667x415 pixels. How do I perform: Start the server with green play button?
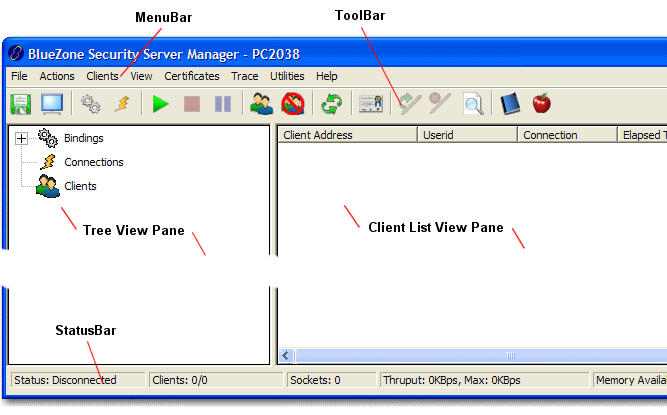coord(160,104)
